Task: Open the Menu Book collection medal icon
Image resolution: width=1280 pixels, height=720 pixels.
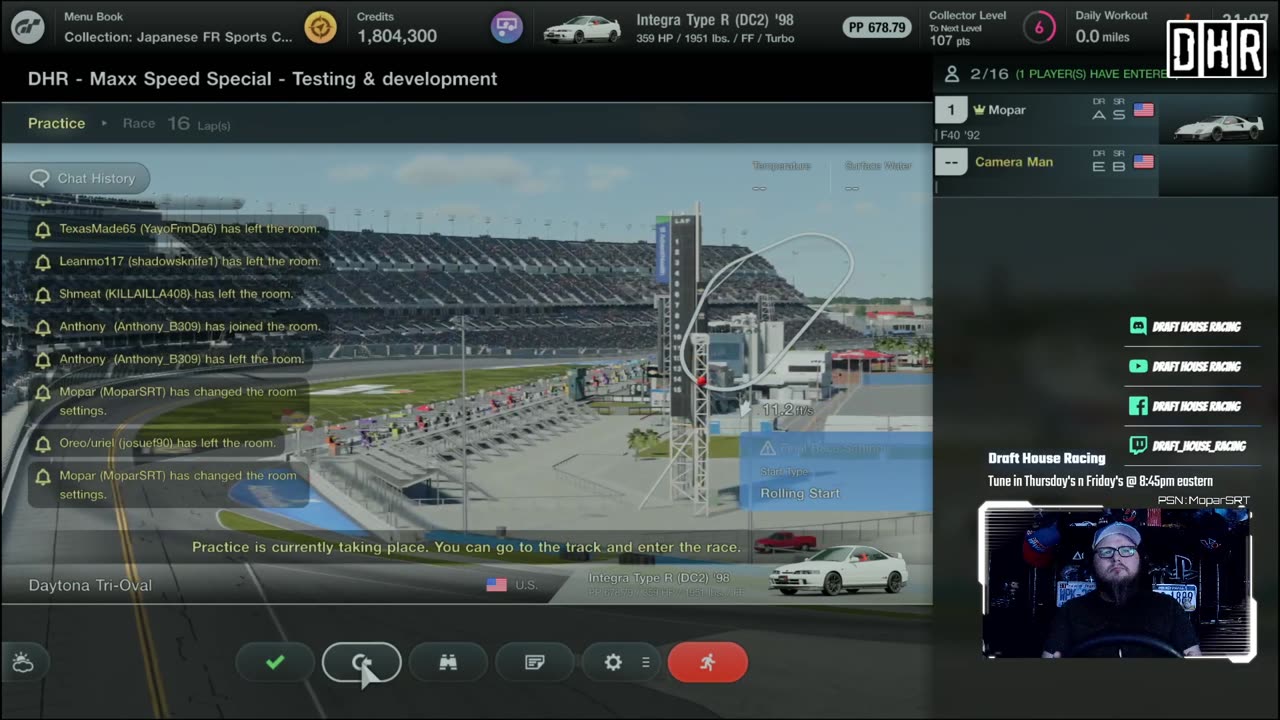Action: pos(320,27)
